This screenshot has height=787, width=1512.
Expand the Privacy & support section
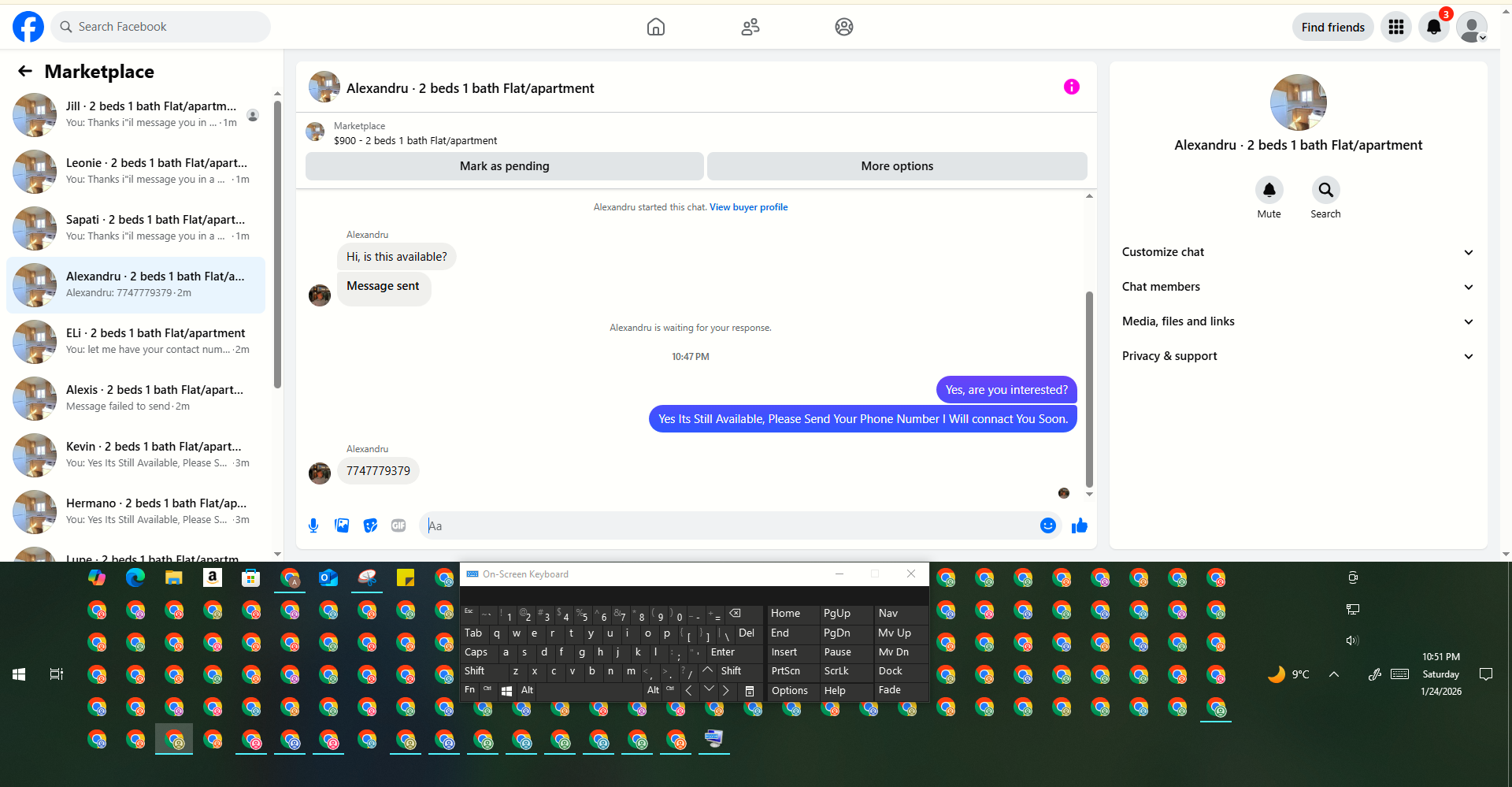1298,356
